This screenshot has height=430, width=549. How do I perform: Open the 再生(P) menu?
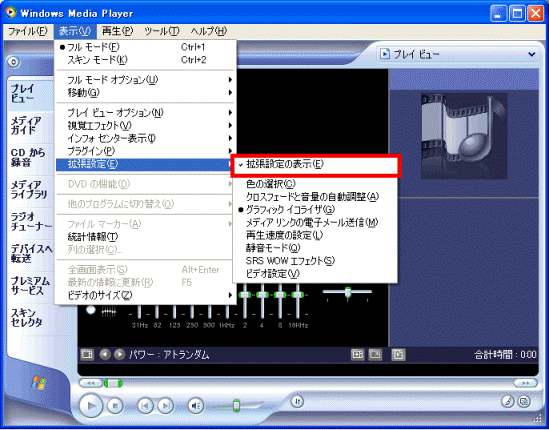pos(117,31)
